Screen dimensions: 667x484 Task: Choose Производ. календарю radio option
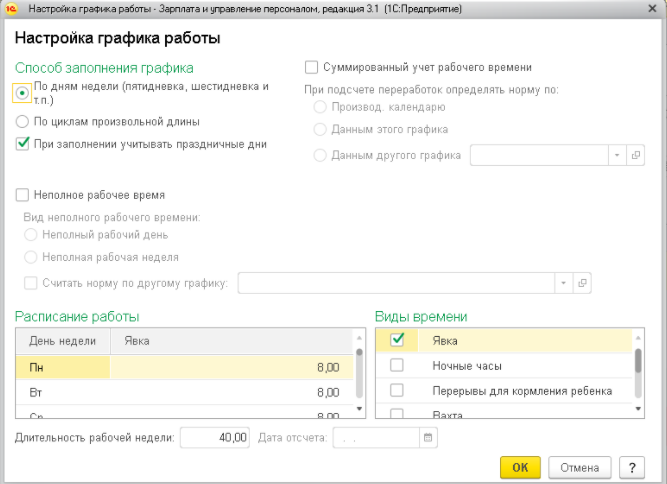(320, 107)
